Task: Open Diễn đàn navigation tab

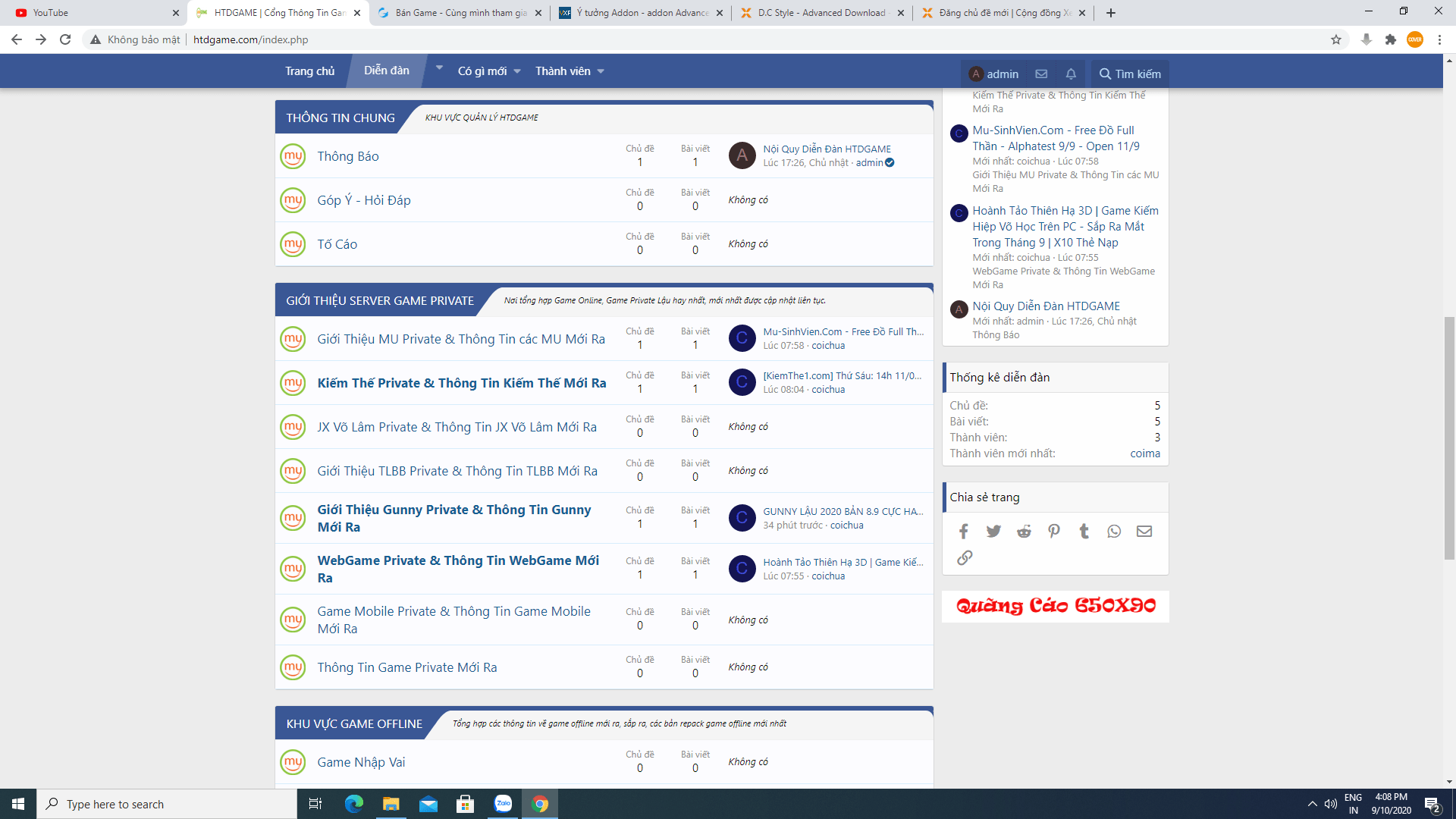Action: (386, 71)
